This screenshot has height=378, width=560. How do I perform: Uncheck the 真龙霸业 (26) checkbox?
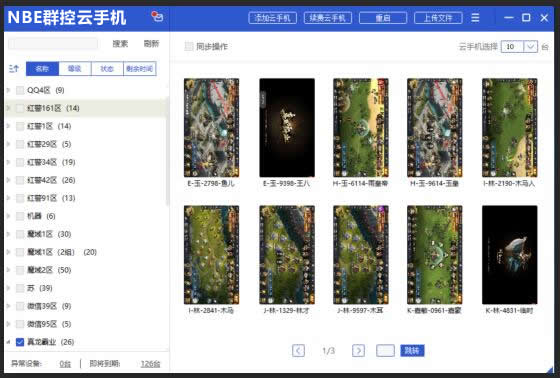(x=20, y=342)
